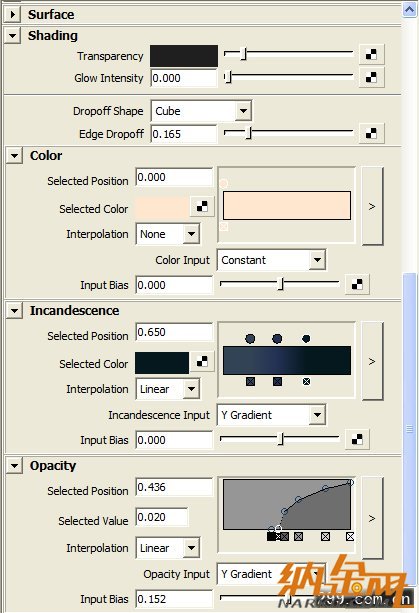Click the Edge Dropoff map checker button
This screenshot has height=613, width=419.
click(x=371, y=134)
